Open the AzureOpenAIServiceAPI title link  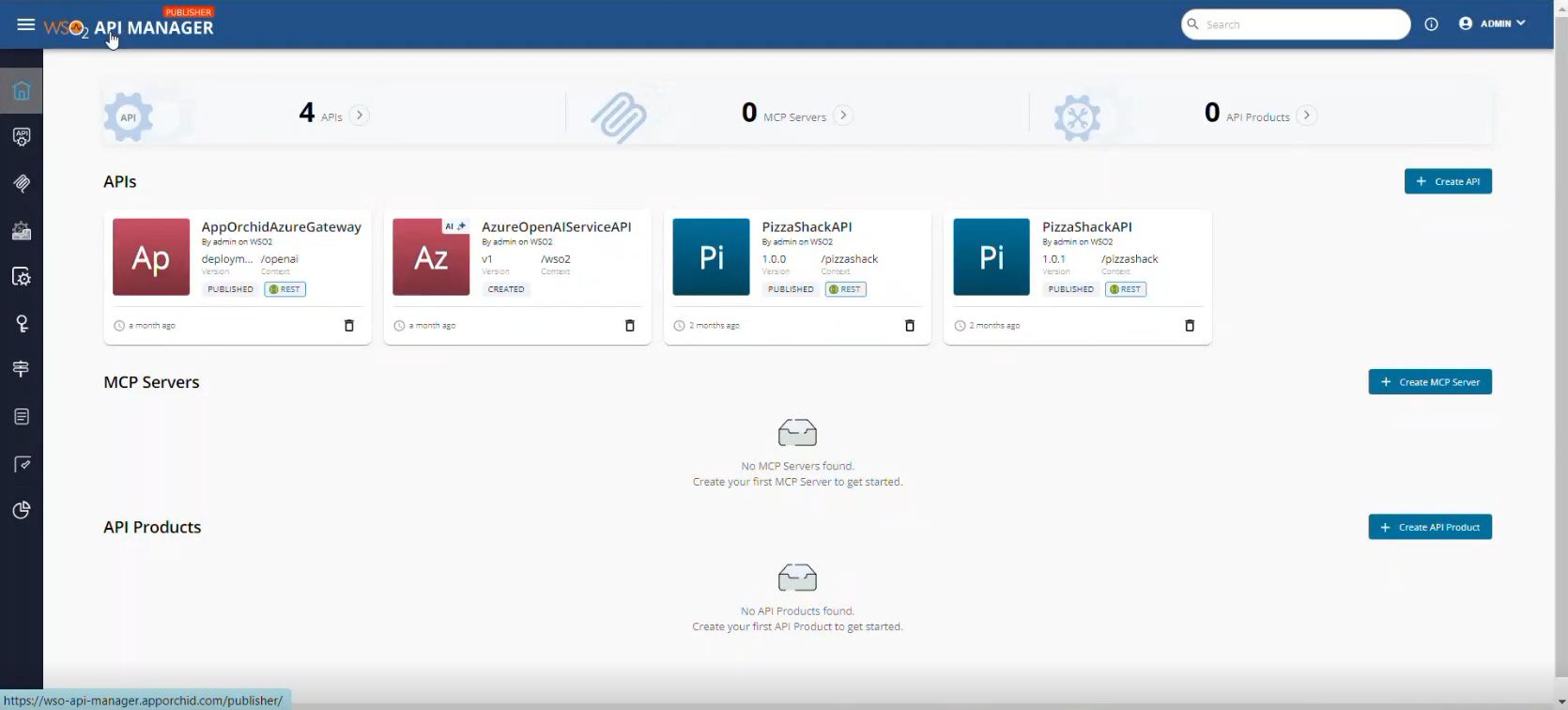(557, 226)
